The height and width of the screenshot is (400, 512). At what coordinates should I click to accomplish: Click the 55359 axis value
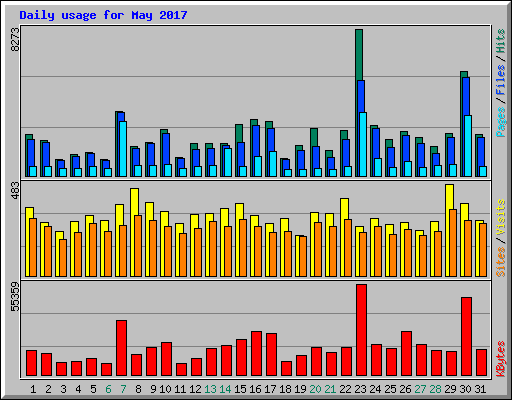tap(15, 297)
